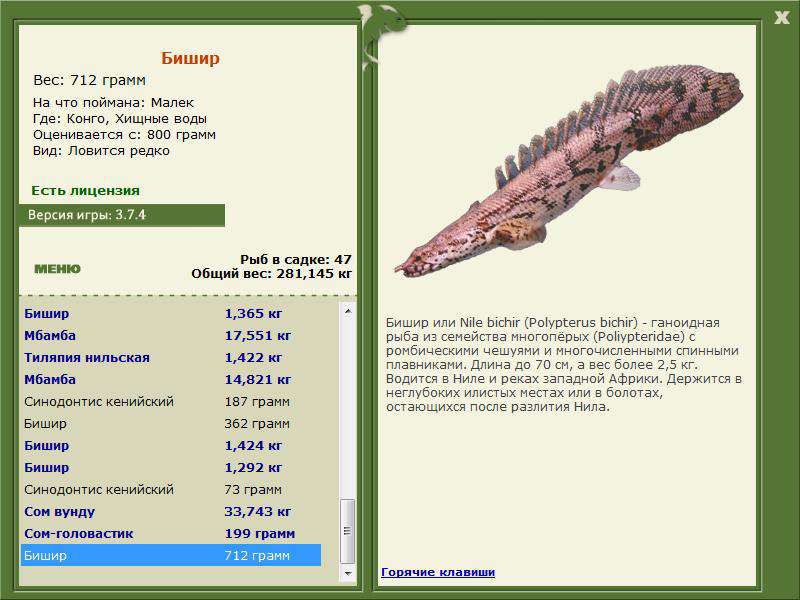This screenshot has height=600, width=800.
Task: Select the Сом-головастик row
Action: pos(170,533)
